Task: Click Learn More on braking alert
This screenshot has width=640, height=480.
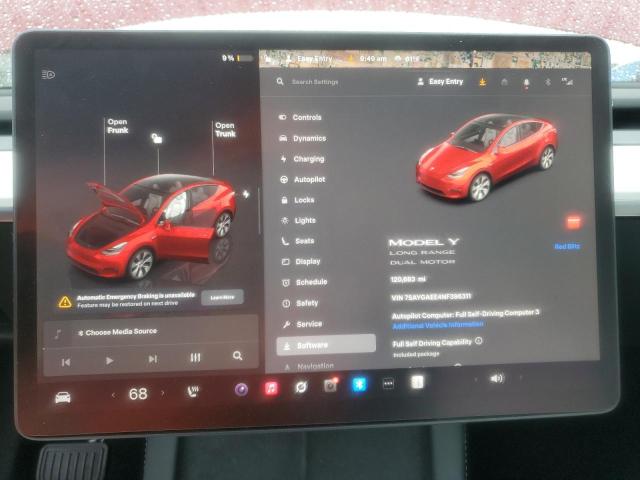Action: pyautogui.click(x=222, y=297)
